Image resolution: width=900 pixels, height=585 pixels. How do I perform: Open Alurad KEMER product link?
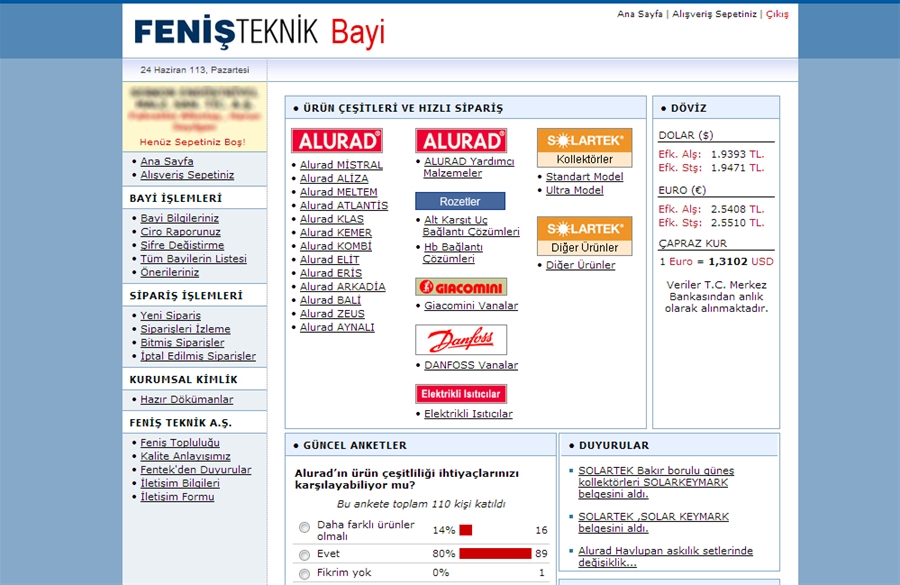click(x=336, y=233)
